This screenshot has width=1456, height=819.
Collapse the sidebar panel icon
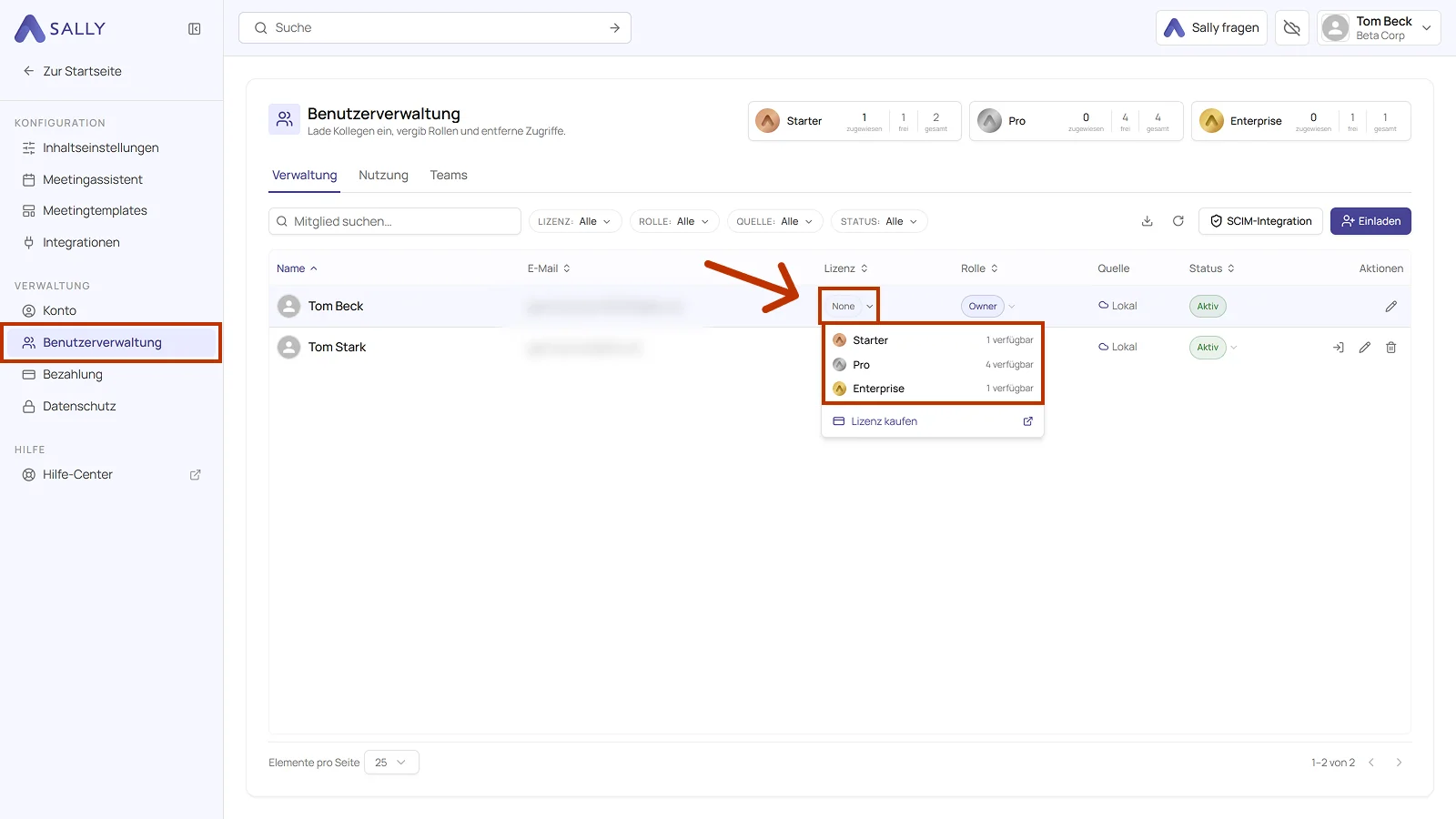195,29
